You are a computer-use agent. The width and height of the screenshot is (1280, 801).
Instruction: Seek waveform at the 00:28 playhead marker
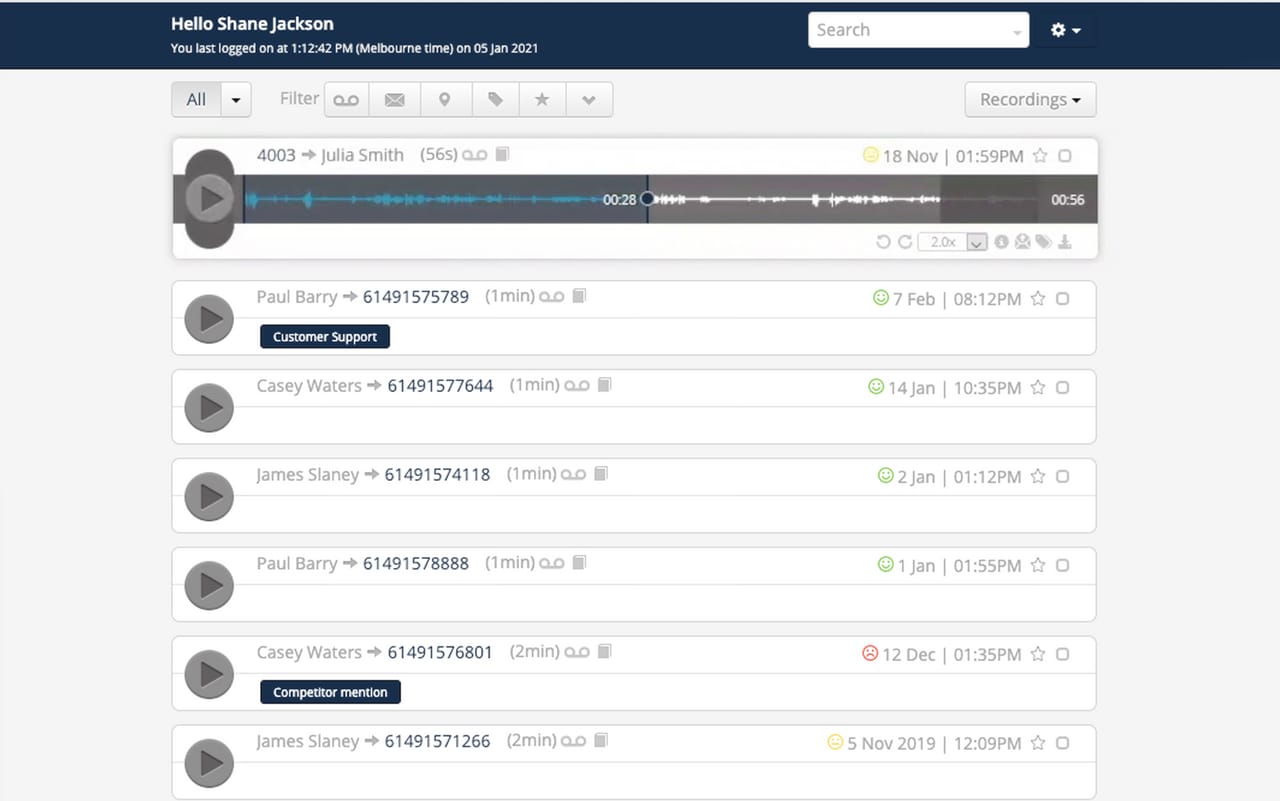coord(647,199)
